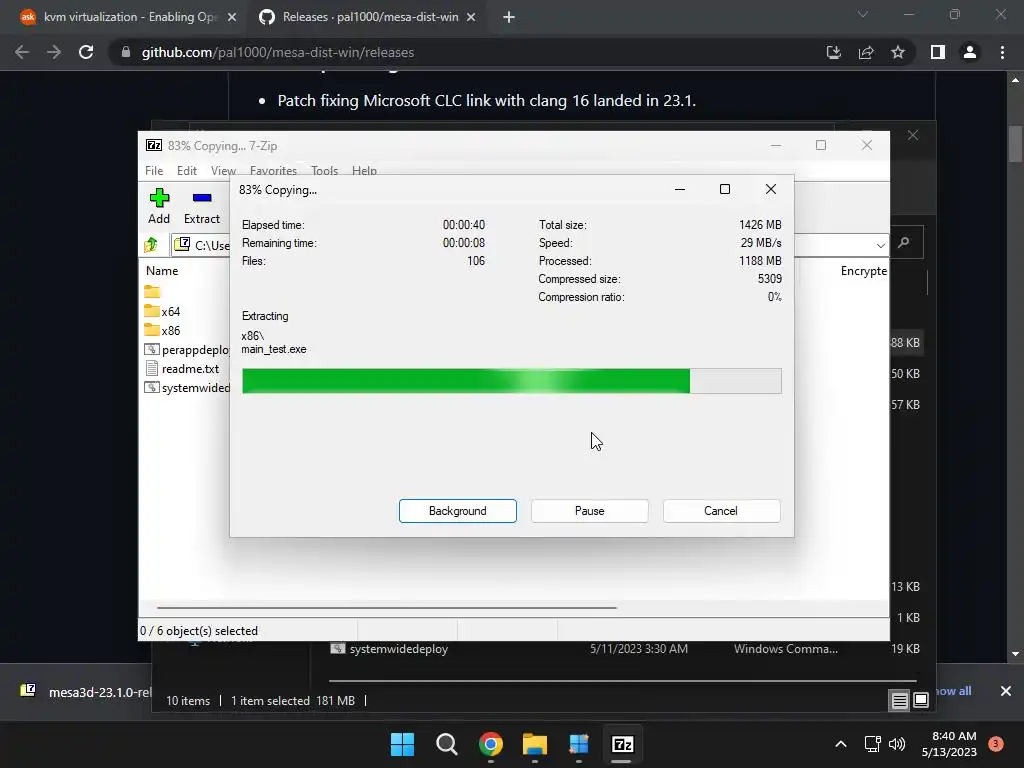Toggle Chrome side panel icon

(938, 52)
